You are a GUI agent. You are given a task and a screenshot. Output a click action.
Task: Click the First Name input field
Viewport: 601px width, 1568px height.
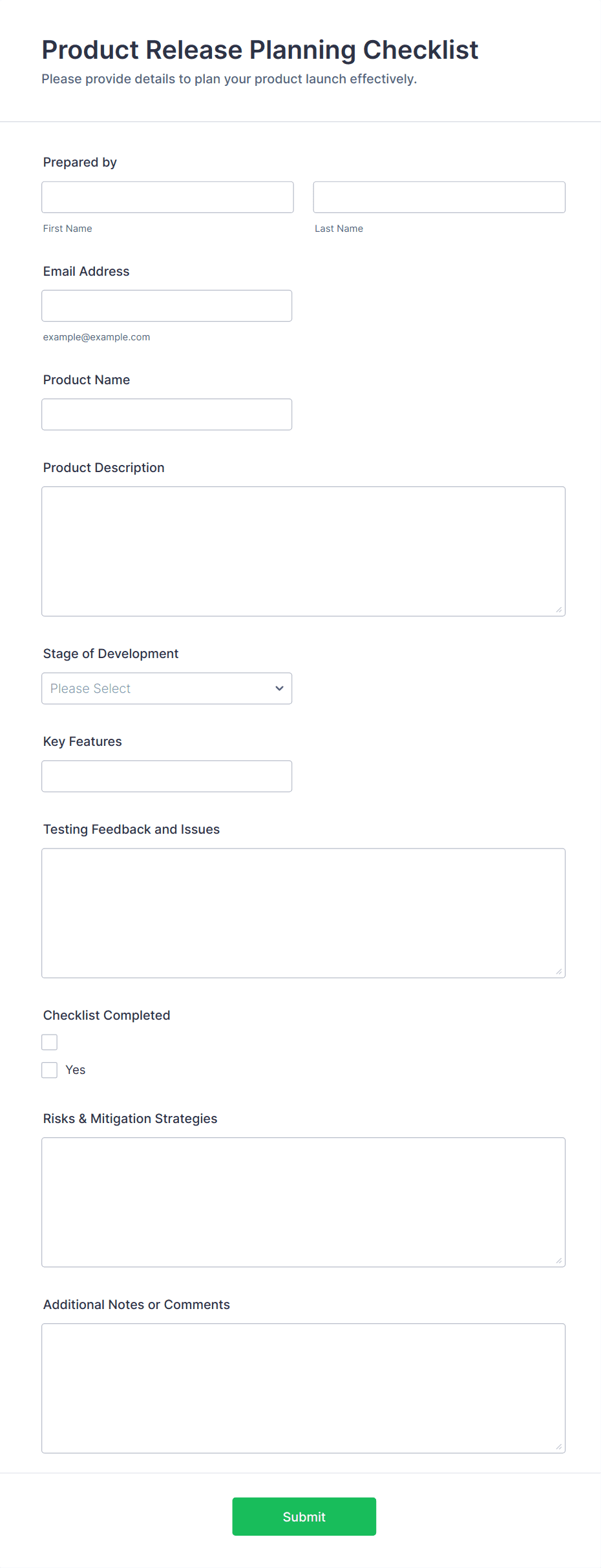(167, 197)
